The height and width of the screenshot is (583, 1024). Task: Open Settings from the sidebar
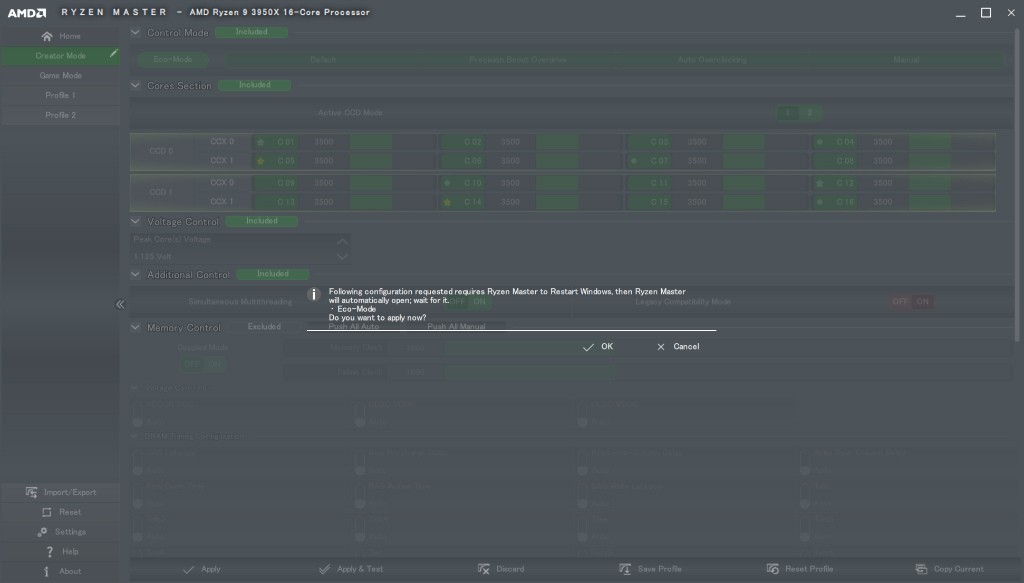click(x=60, y=532)
